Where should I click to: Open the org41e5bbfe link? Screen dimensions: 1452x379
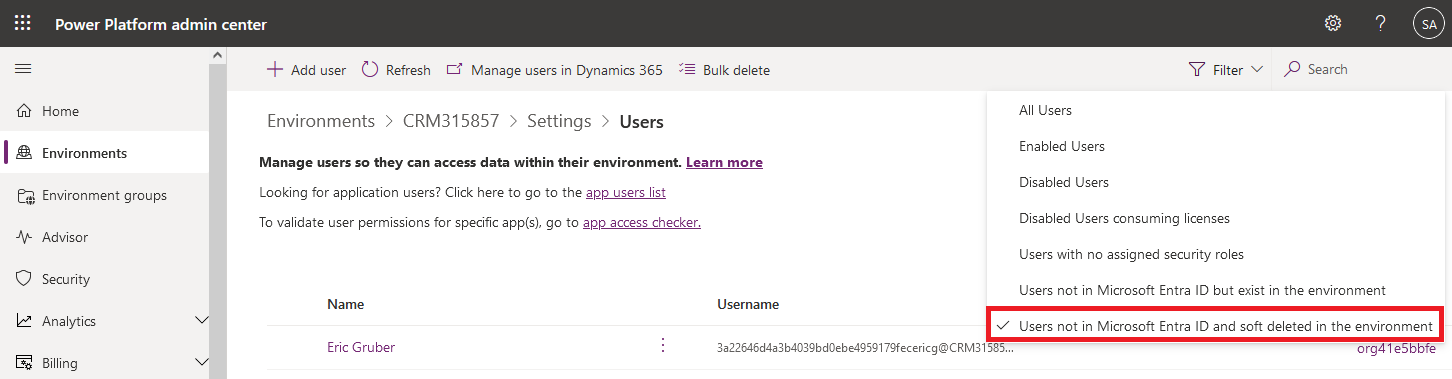[x=1396, y=348]
